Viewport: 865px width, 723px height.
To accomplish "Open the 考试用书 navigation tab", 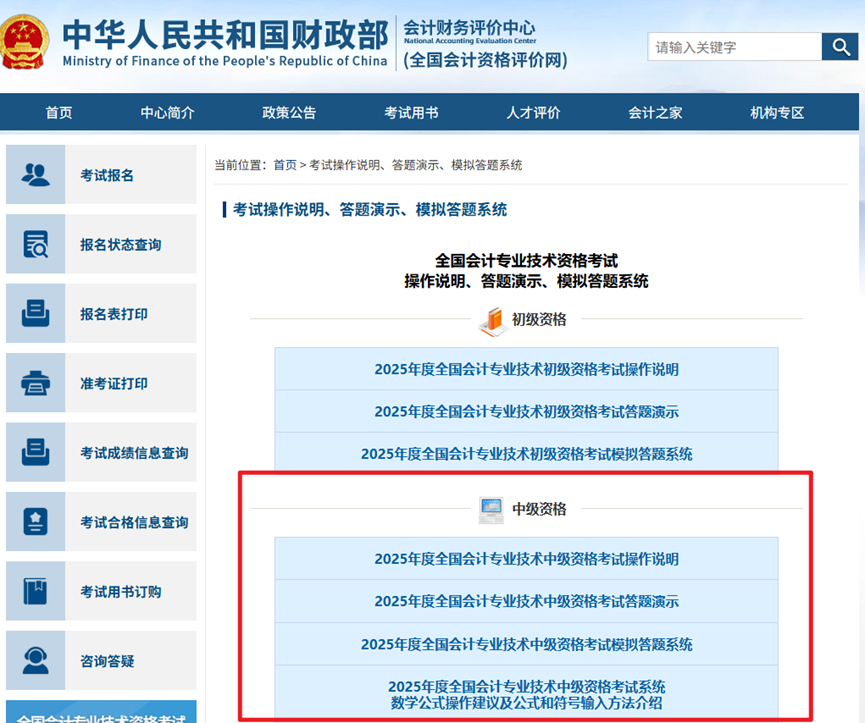I will click(x=412, y=113).
